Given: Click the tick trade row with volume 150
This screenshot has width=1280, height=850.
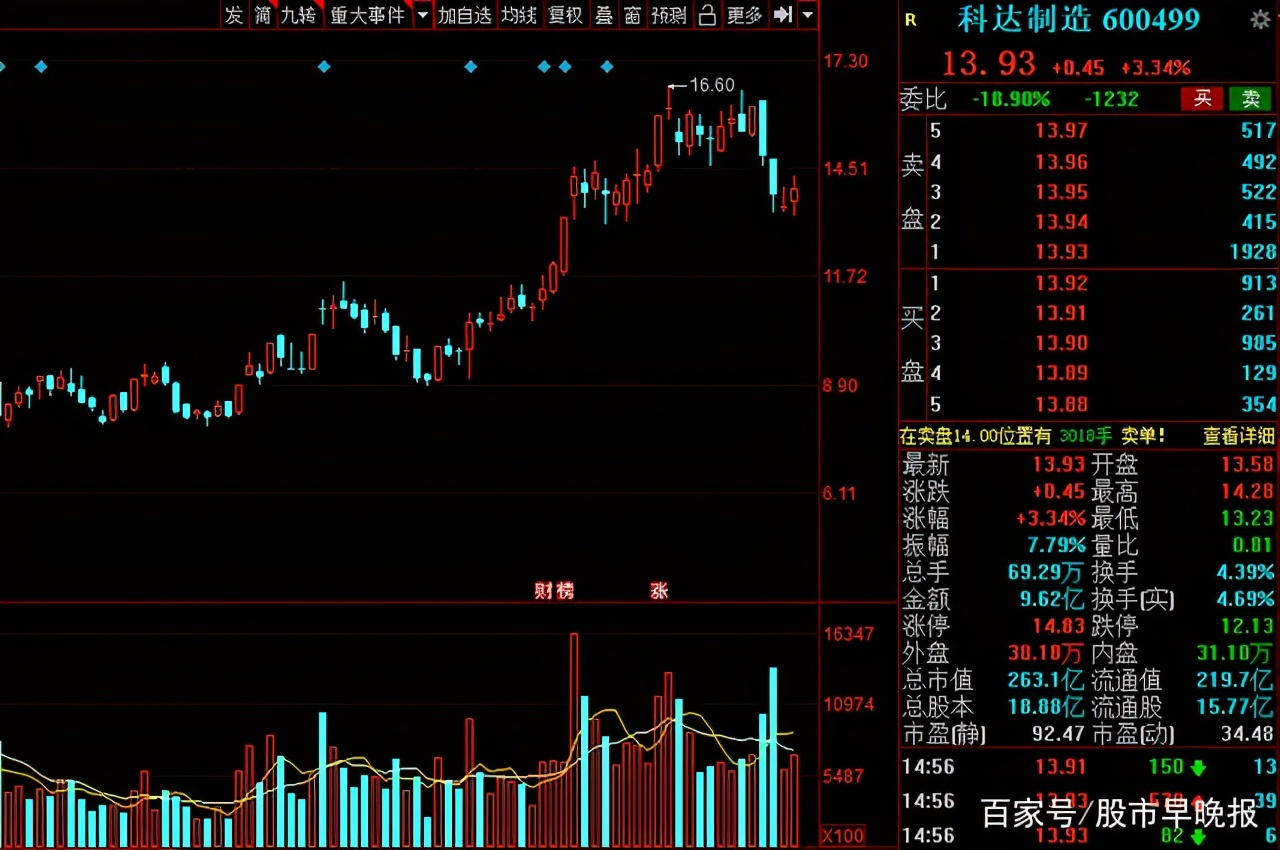Looking at the screenshot, I should [x=1089, y=767].
